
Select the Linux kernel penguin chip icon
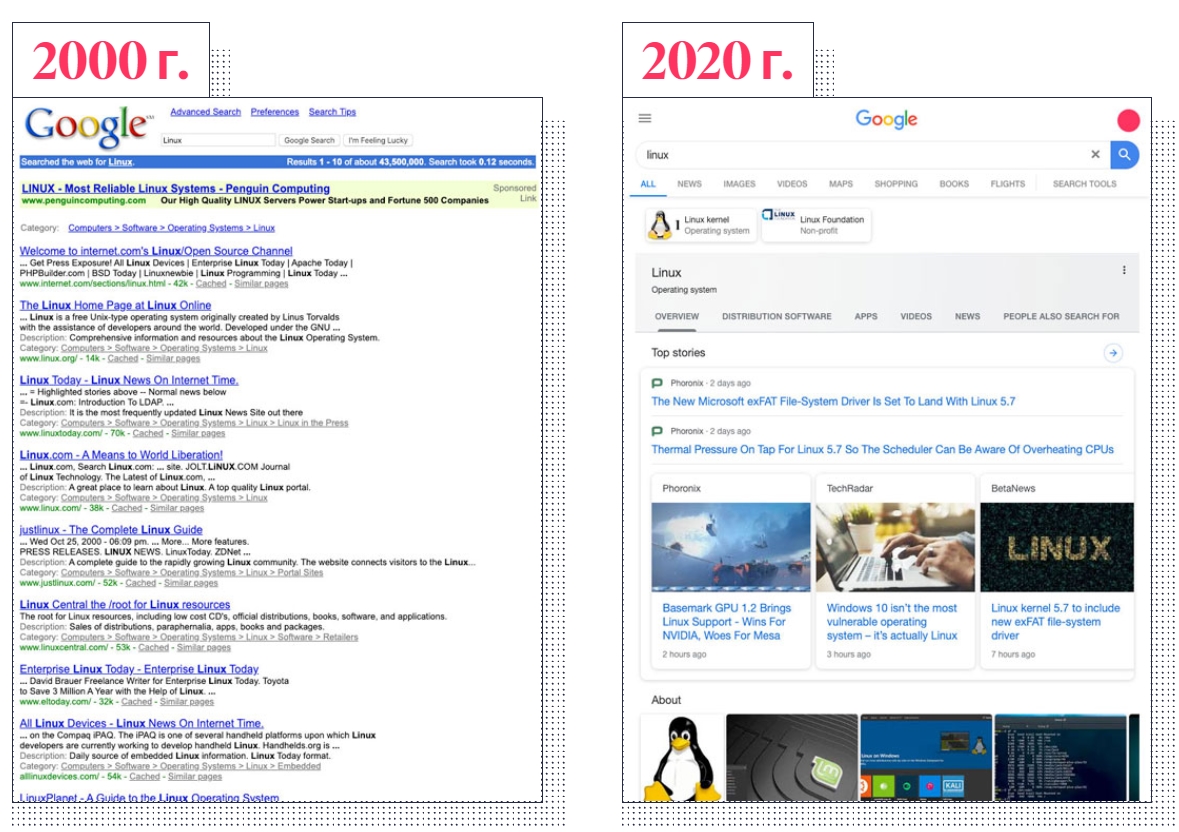pos(660,225)
